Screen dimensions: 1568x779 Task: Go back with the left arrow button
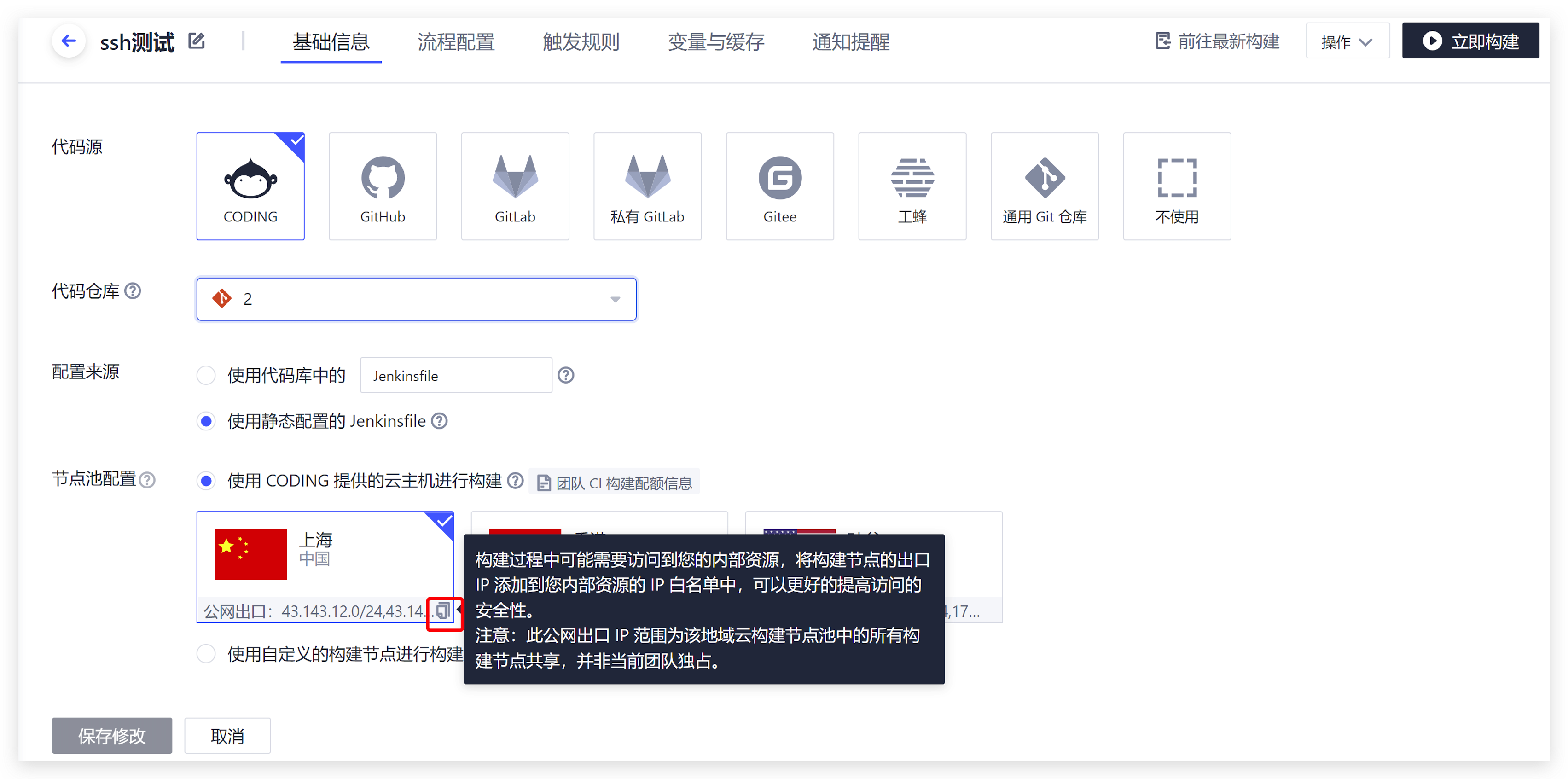[x=69, y=41]
